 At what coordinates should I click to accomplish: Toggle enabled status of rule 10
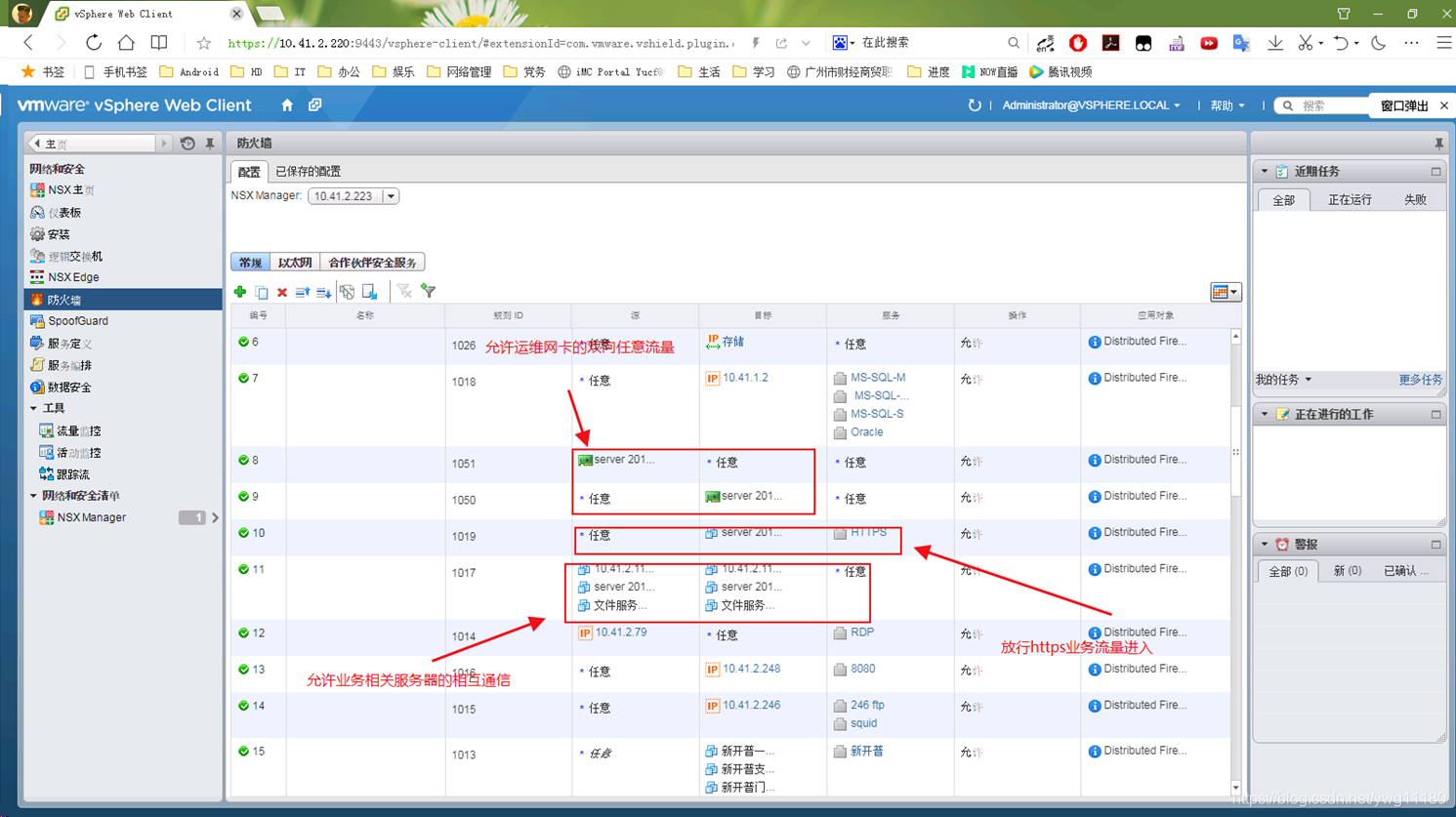click(243, 533)
